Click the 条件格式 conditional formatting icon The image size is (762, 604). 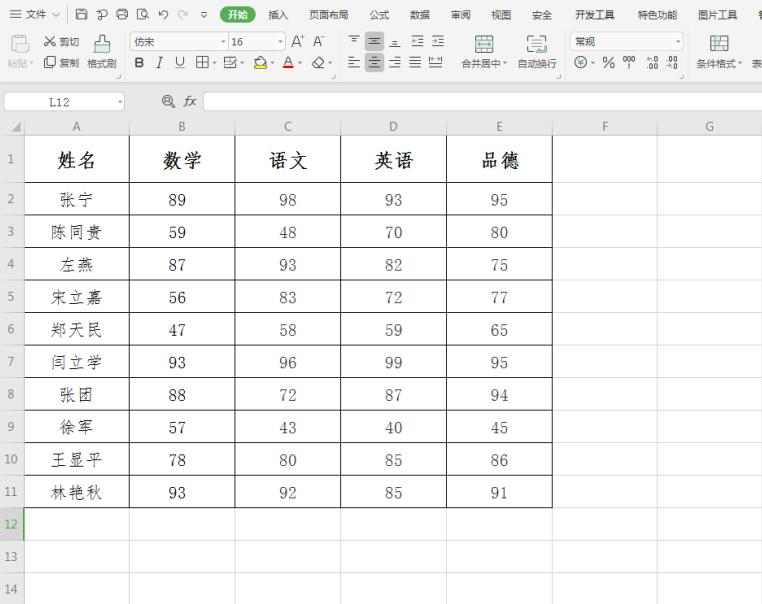(719, 44)
